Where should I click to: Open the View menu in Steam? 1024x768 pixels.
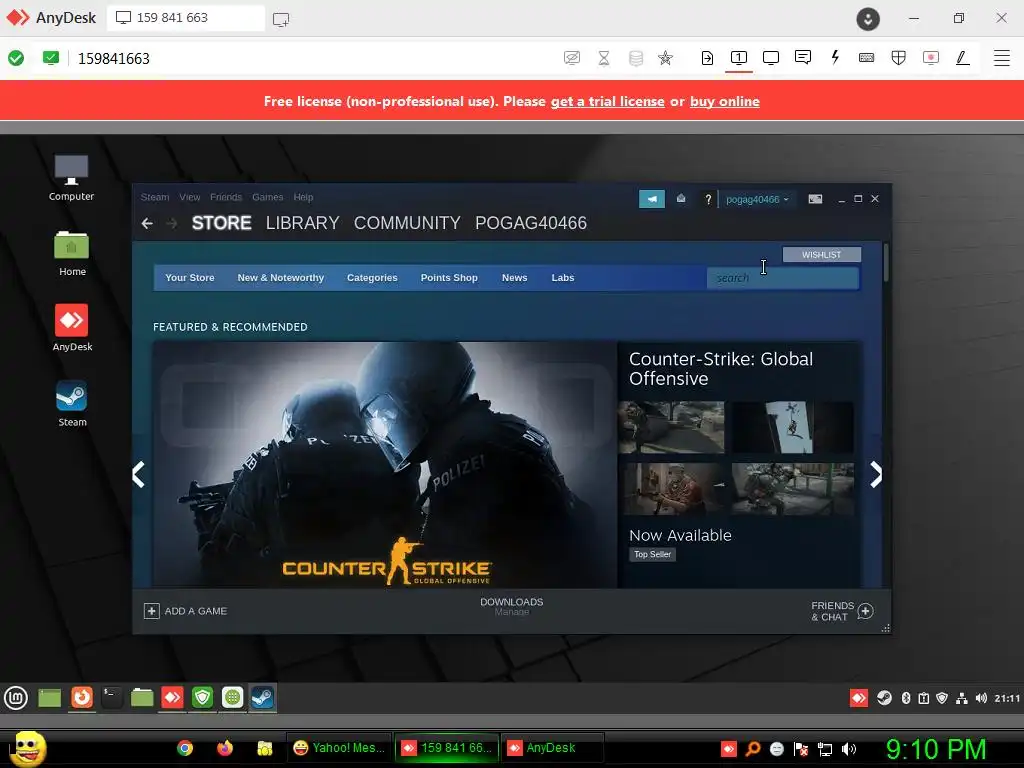189,197
